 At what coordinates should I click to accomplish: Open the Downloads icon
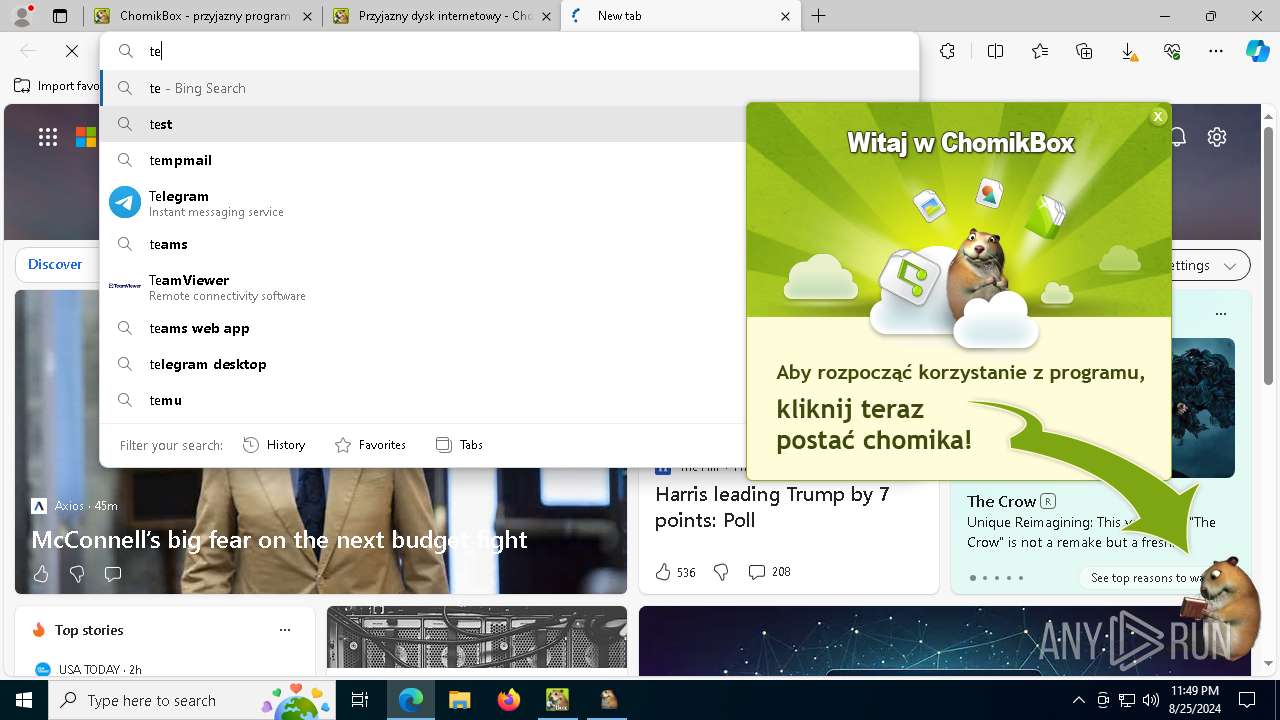(x=1128, y=51)
